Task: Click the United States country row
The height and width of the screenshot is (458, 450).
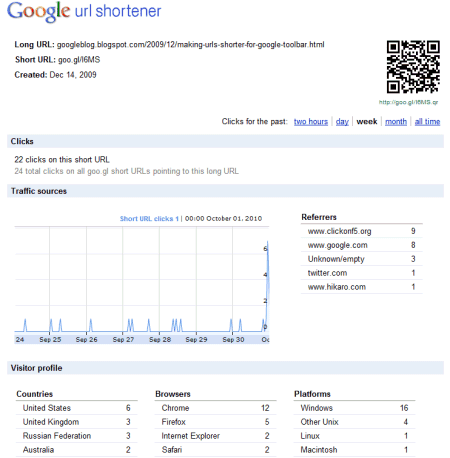Action: click(77, 408)
